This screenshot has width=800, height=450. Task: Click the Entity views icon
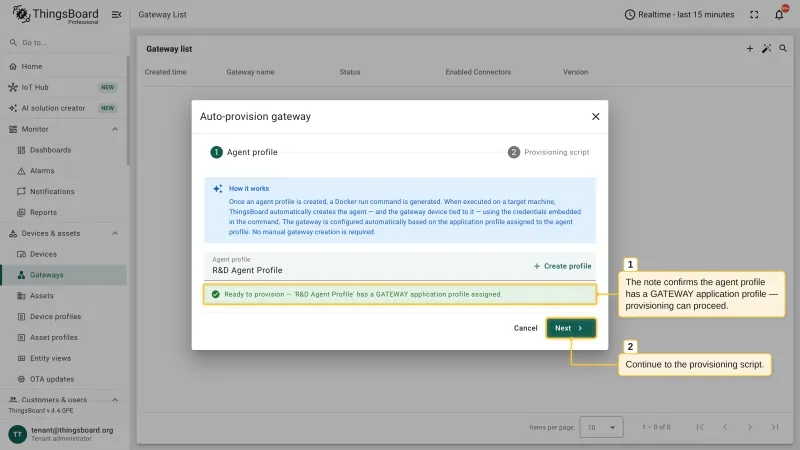[21, 358]
